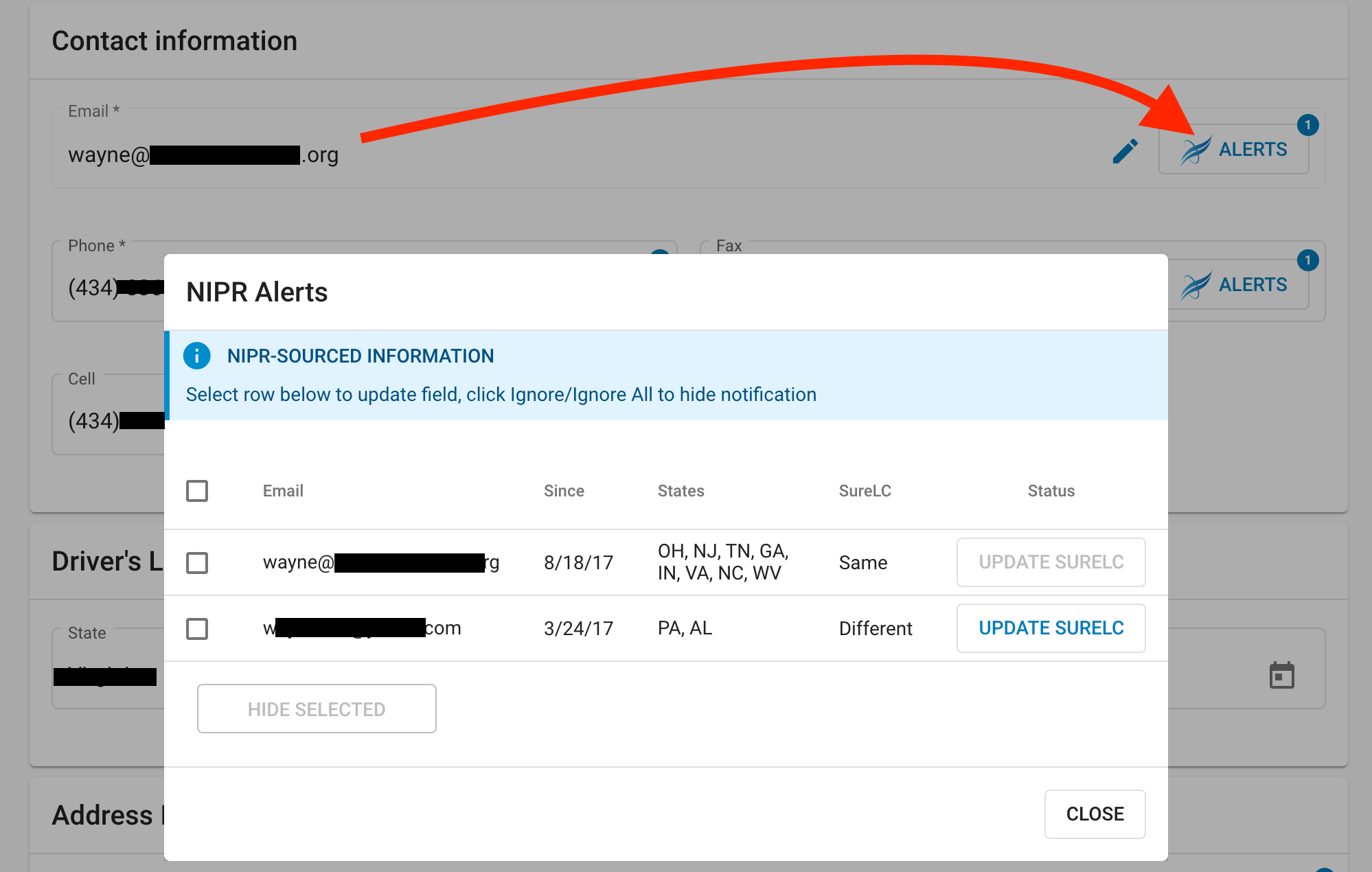
Task: Click the HIDE SELECTED button
Action: point(317,709)
